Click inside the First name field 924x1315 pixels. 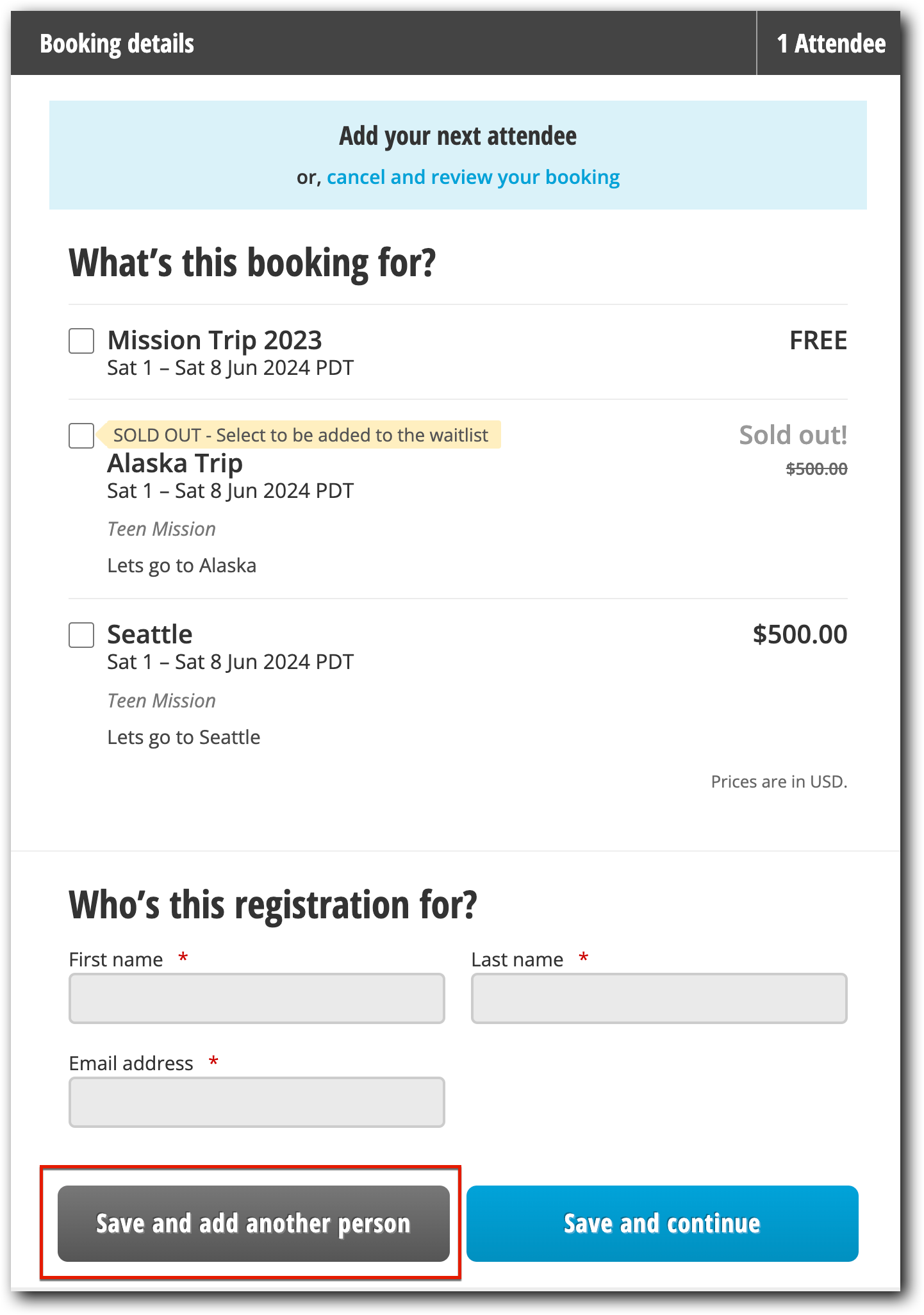coord(256,998)
